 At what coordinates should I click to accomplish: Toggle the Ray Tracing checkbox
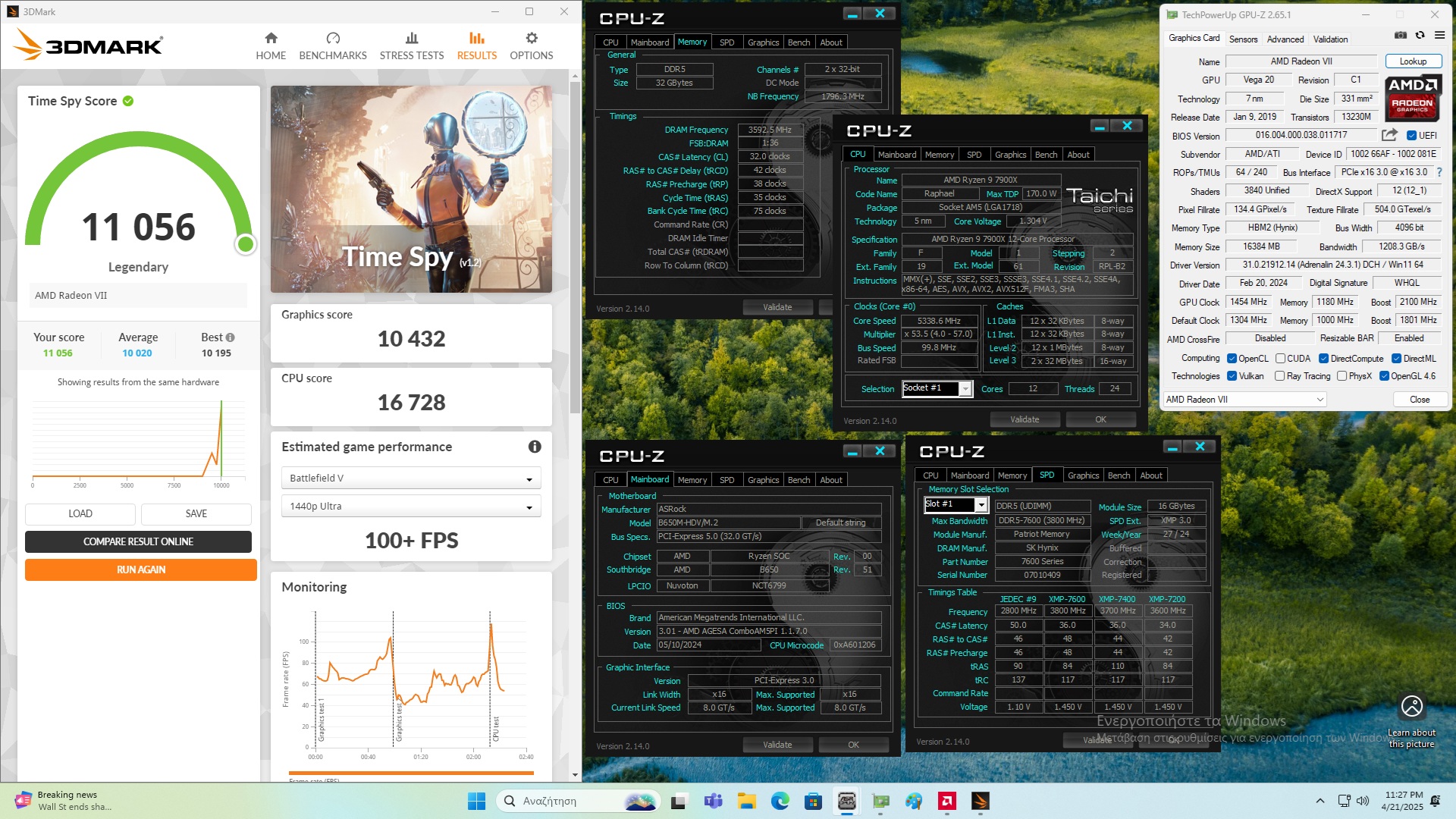tap(1280, 376)
